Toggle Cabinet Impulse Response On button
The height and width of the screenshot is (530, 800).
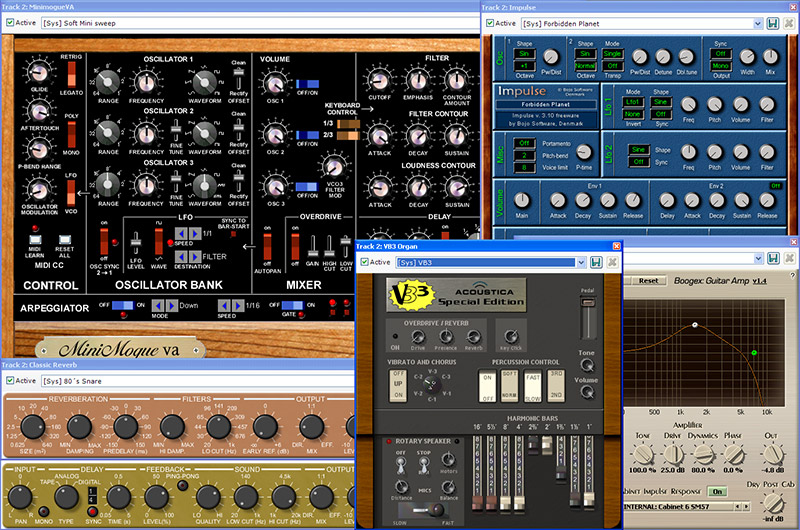(x=717, y=491)
